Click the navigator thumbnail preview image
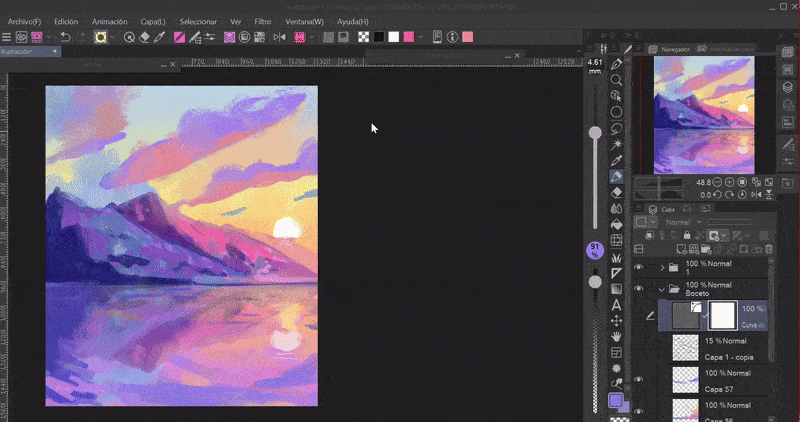This screenshot has height=422, width=800. (x=704, y=115)
